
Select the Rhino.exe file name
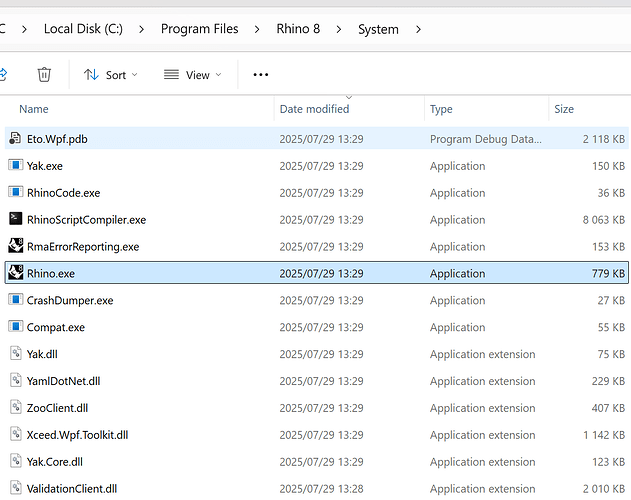point(51,273)
